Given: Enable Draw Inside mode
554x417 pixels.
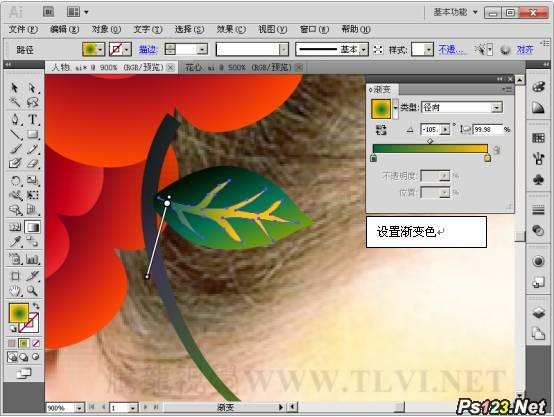Looking at the screenshot, I should (36, 357).
